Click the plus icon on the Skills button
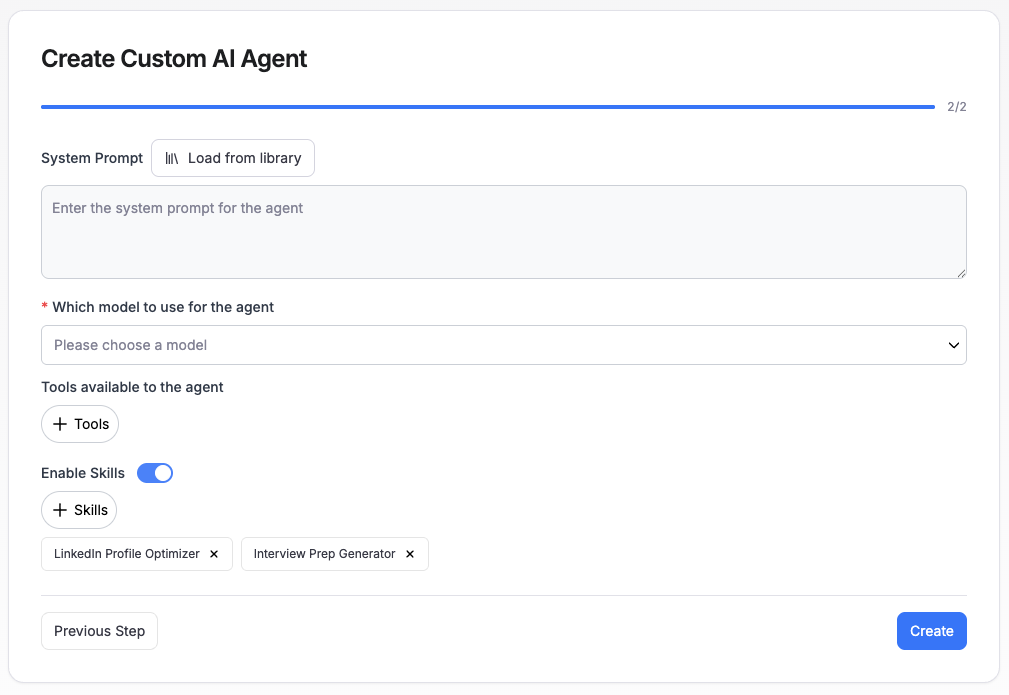The width and height of the screenshot is (1009, 695). tap(61, 510)
